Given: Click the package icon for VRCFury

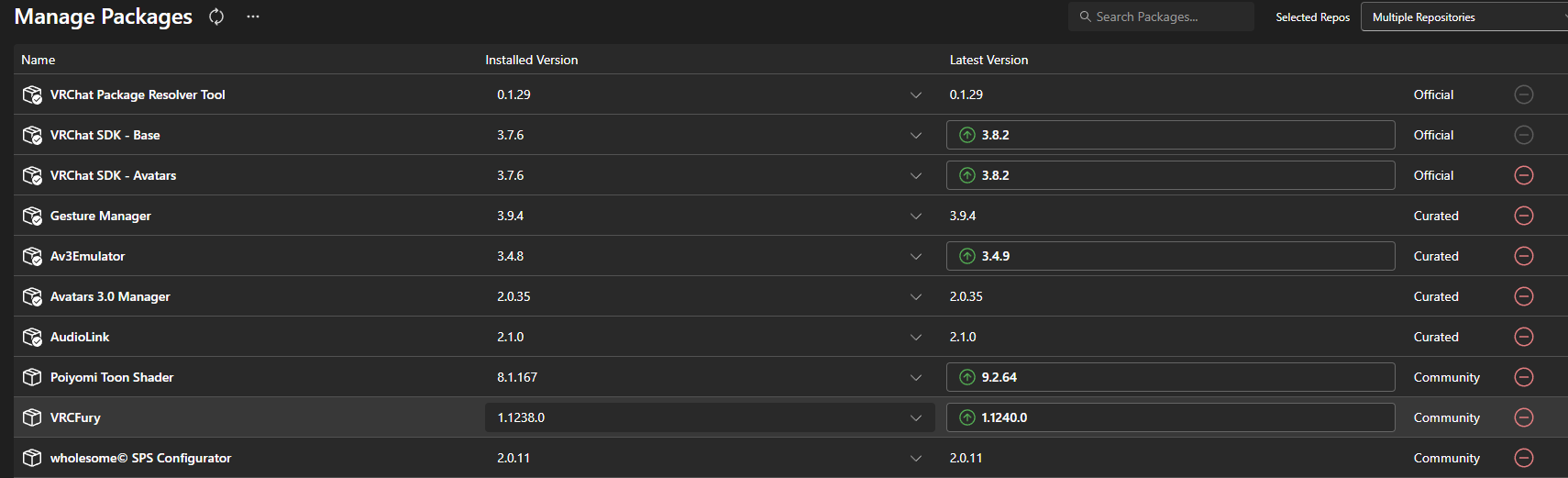Looking at the screenshot, I should (x=32, y=417).
